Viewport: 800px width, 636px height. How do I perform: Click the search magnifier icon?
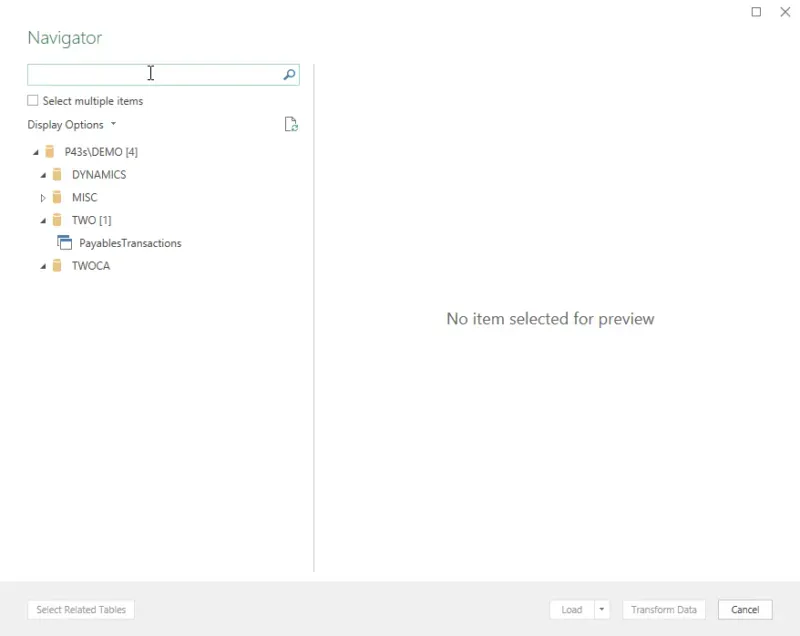289,74
